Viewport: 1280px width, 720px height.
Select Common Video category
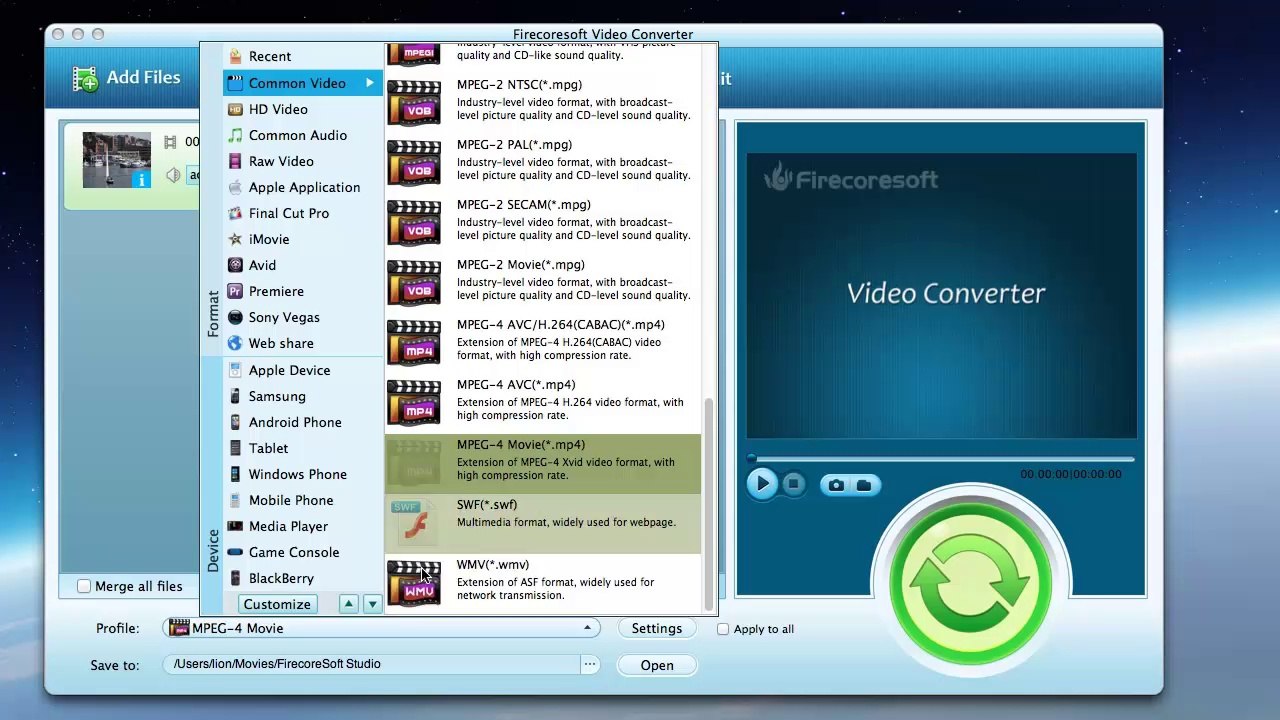pyautogui.click(x=303, y=83)
